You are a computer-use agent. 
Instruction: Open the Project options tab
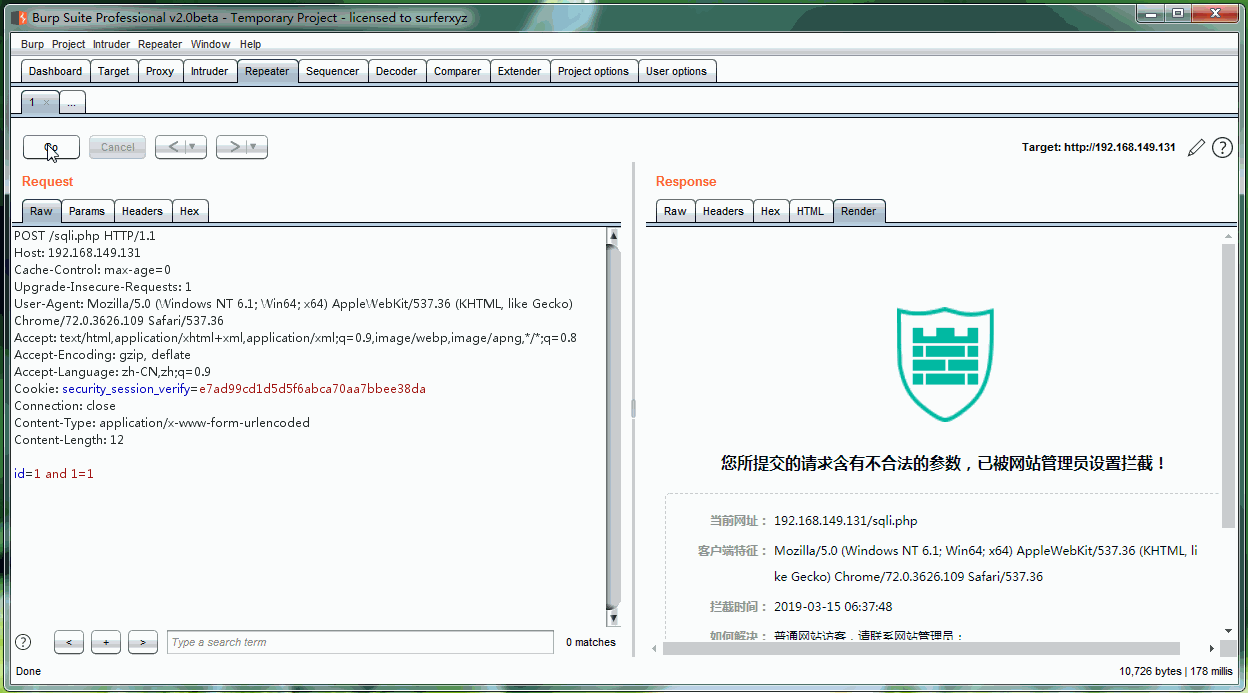pos(594,71)
